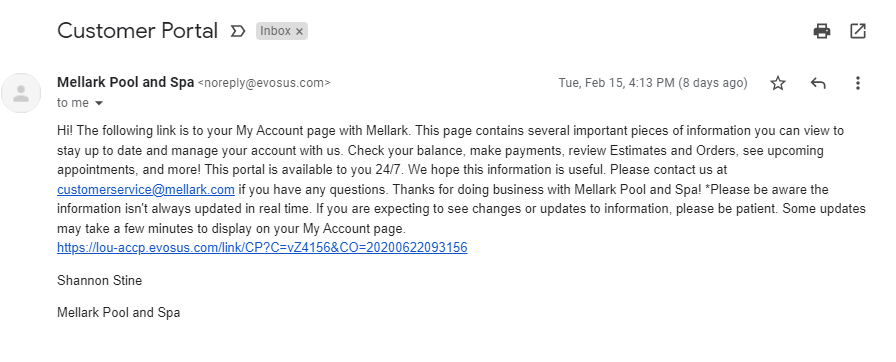The width and height of the screenshot is (896, 362).
Task: Open the email in a new window
Action: point(858,31)
